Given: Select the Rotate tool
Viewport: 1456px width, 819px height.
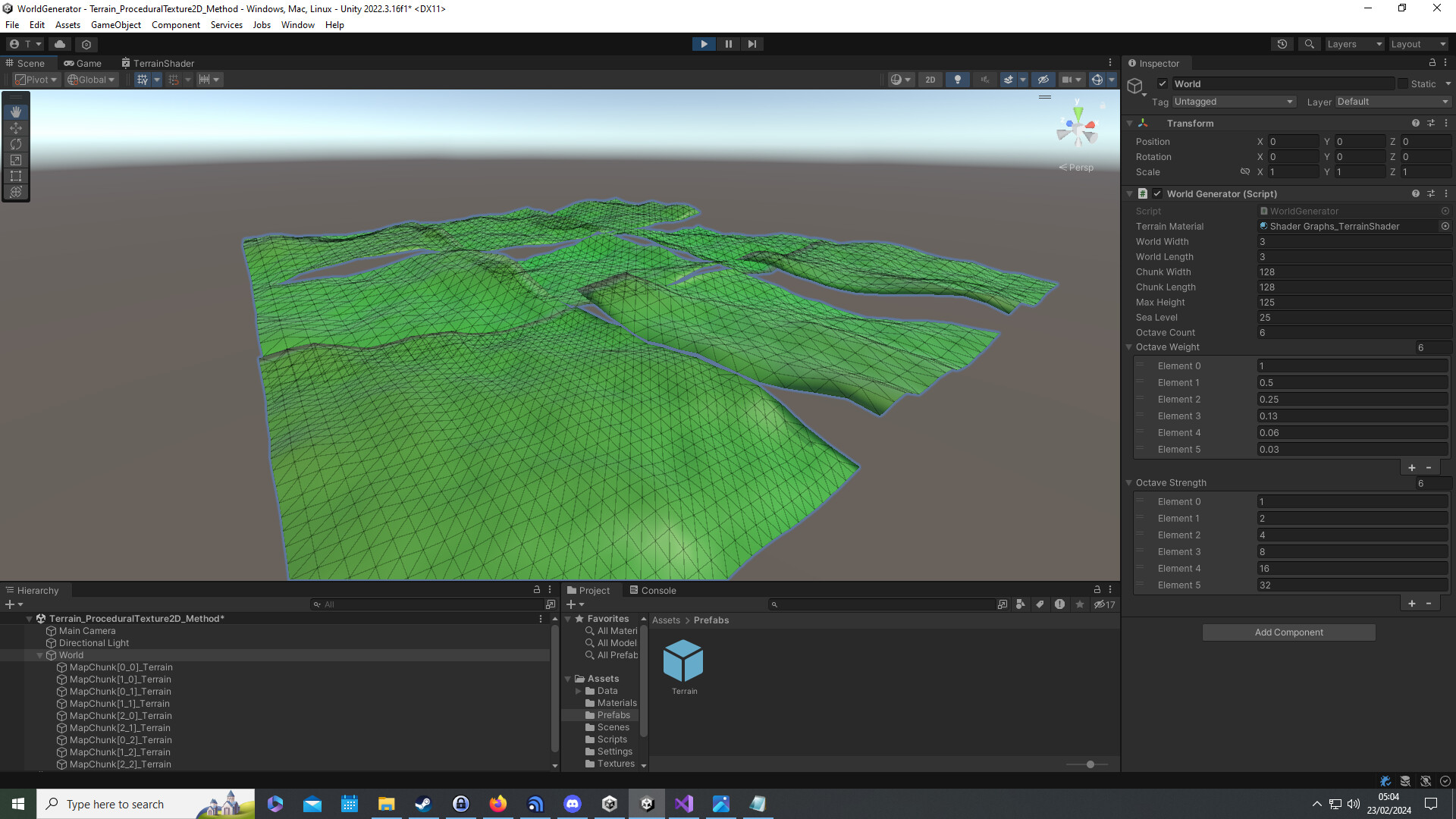Looking at the screenshot, I should tap(16, 144).
